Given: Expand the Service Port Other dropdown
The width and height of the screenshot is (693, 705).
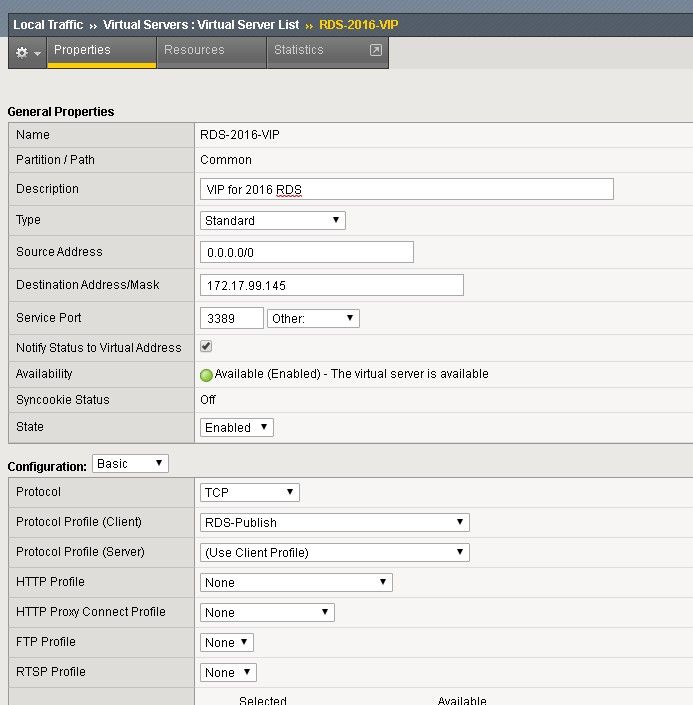Looking at the screenshot, I should [x=313, y=319].
